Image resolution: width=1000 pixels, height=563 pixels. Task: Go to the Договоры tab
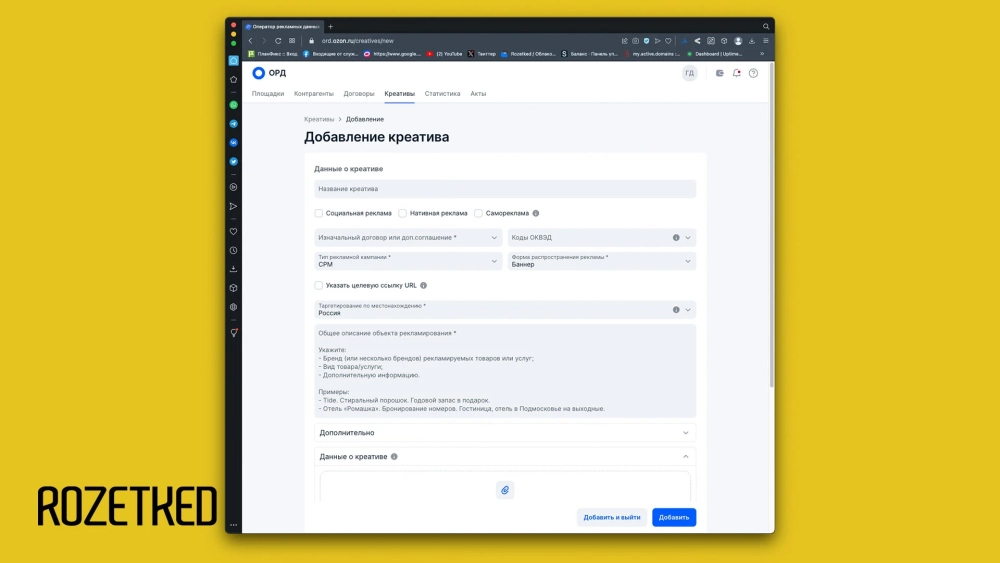tap(359, 94)
